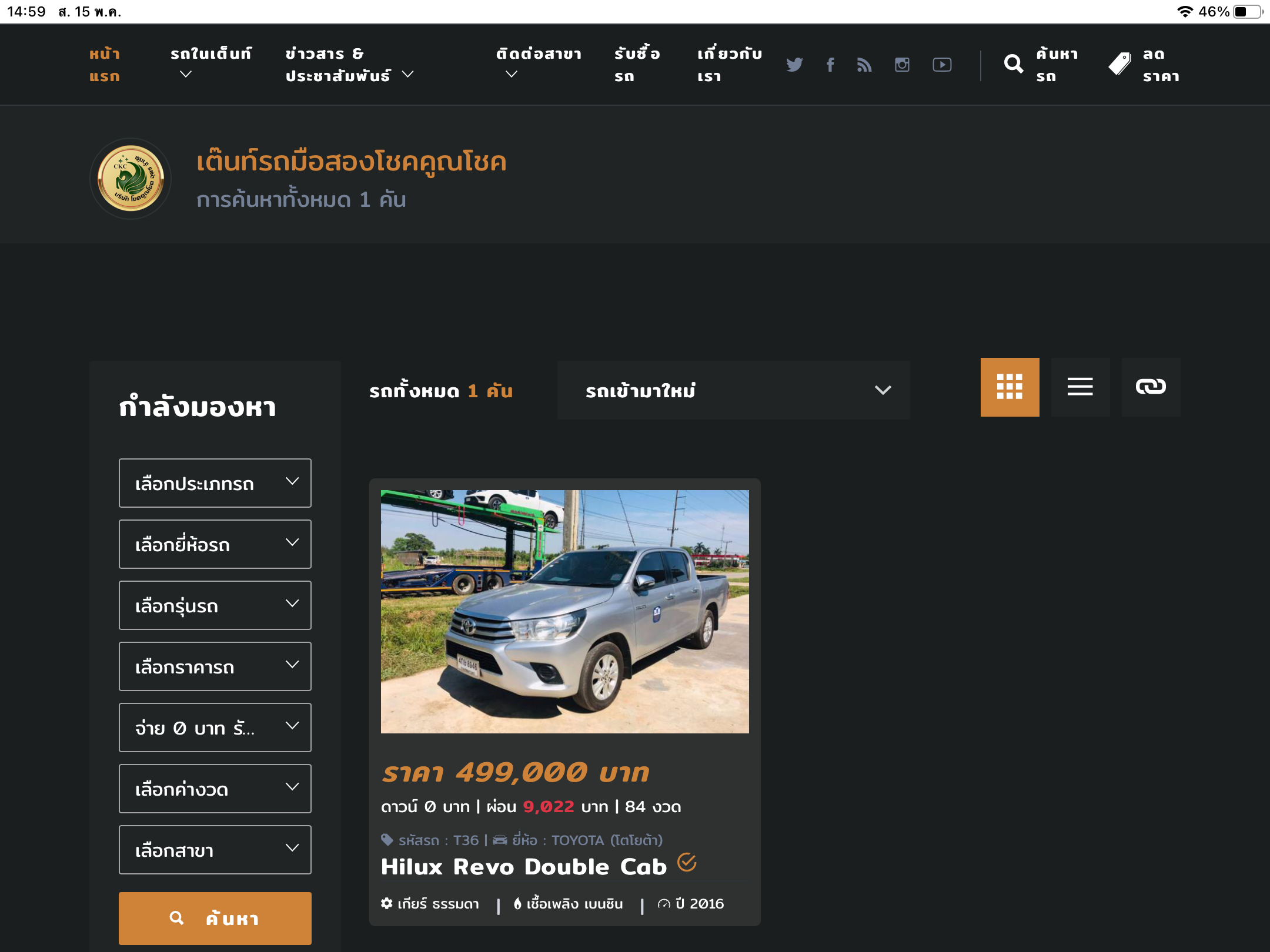Viewport: 1270px width, 952px height.
Task: Switch to list view layout
Action: tap(1080, 387)
